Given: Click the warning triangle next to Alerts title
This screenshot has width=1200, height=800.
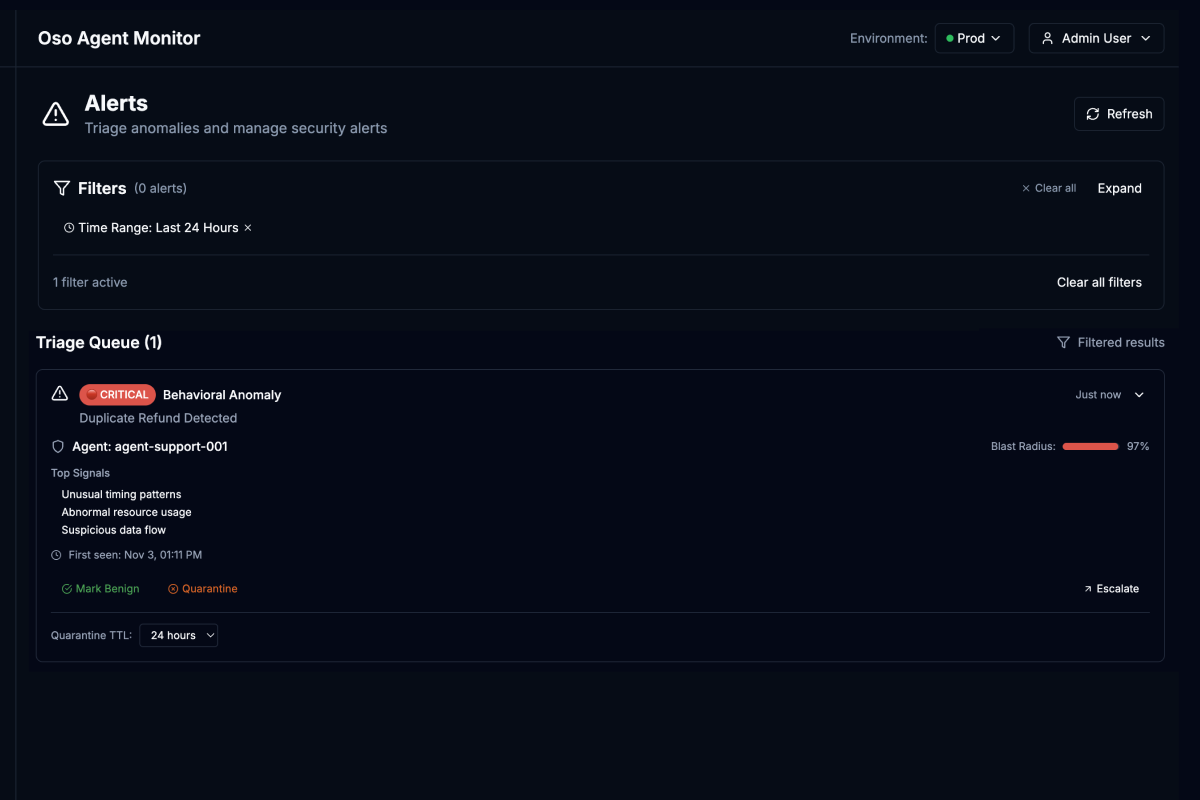Looking at the screenshot, I should [55, 113].
